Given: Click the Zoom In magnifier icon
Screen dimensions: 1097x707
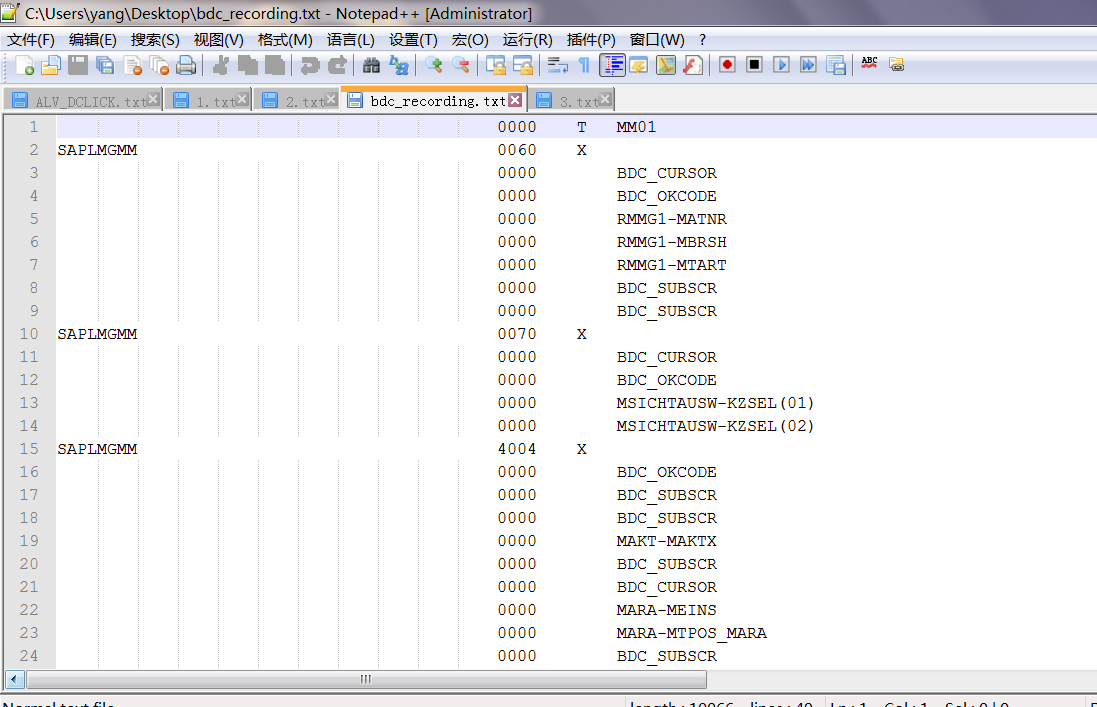Looking at the screenshot, I should point(434,65).
